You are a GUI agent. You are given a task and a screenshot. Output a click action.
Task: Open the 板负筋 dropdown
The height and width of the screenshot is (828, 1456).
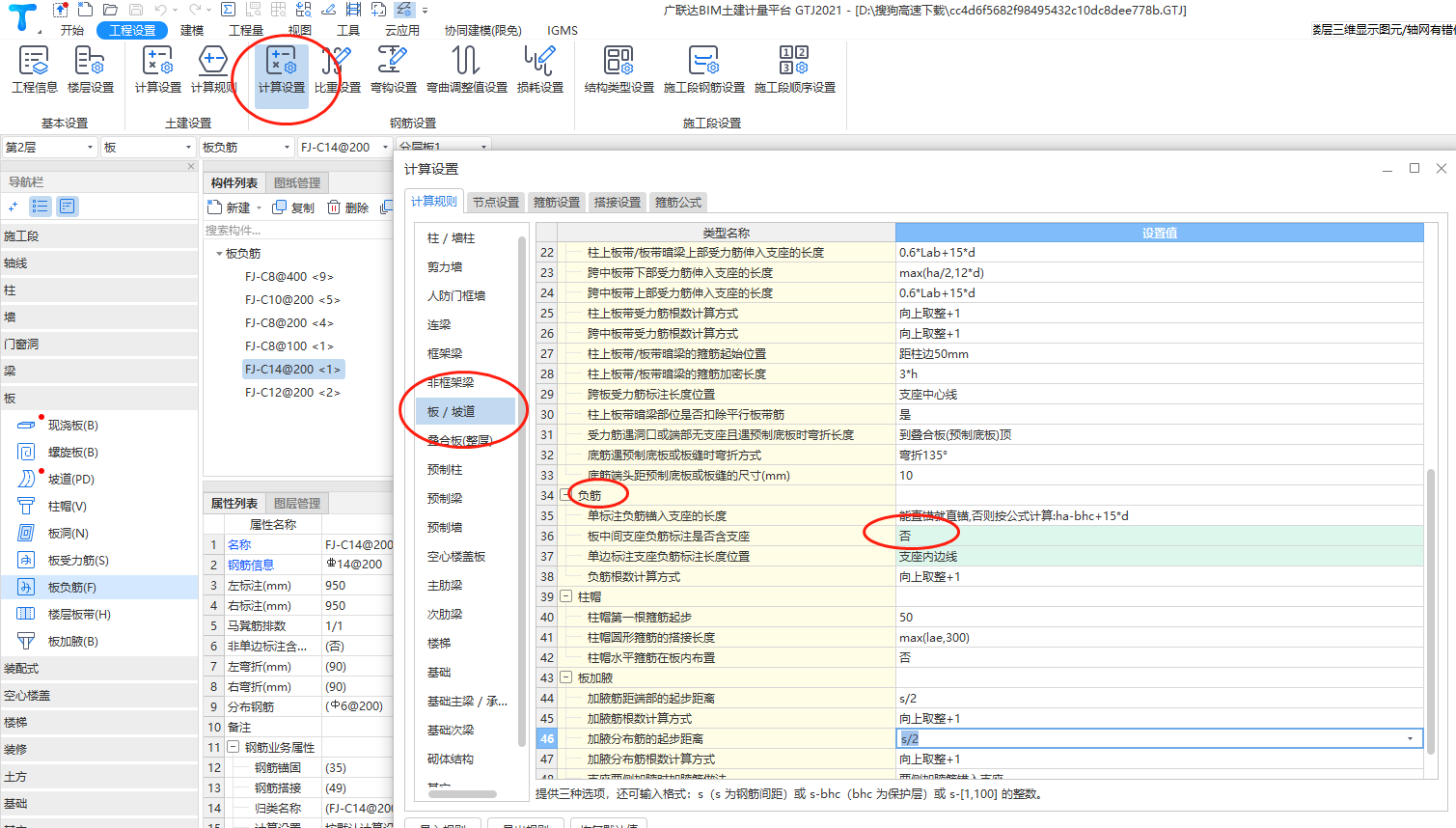pyautogui.click(x=246, y=147)
